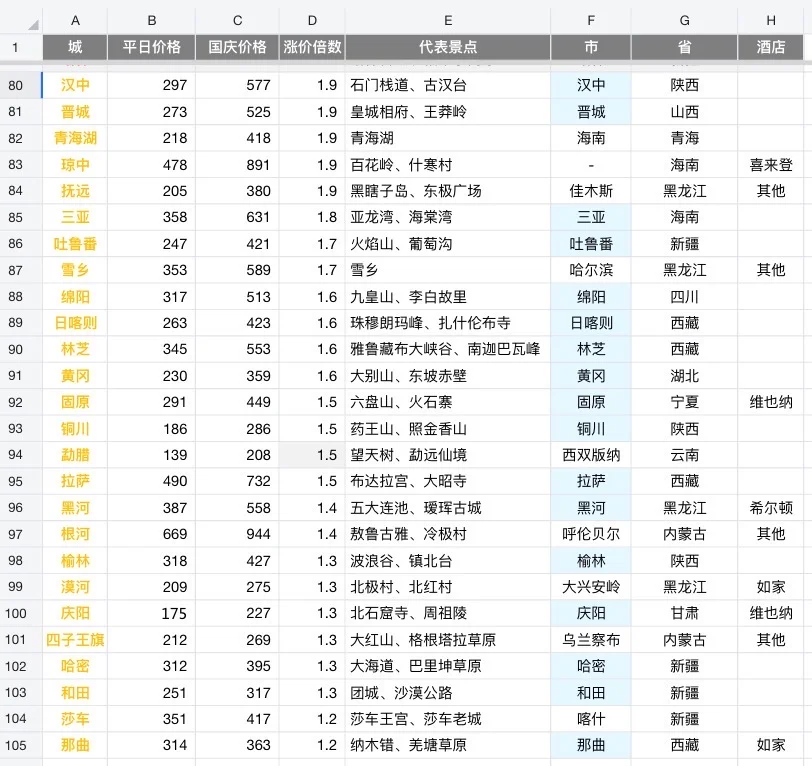Select column B header
The image size is (812, 766).
152,20
